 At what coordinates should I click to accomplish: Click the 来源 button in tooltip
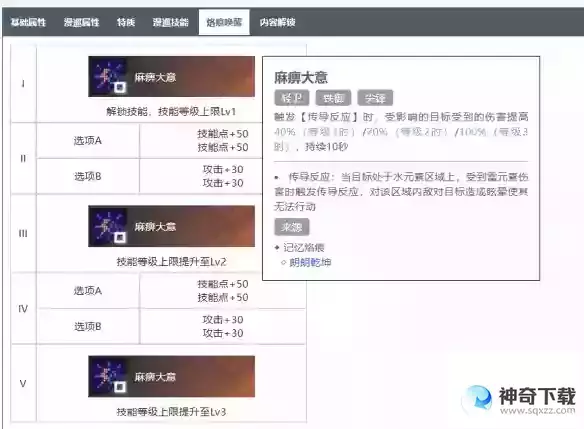[292, 227]
